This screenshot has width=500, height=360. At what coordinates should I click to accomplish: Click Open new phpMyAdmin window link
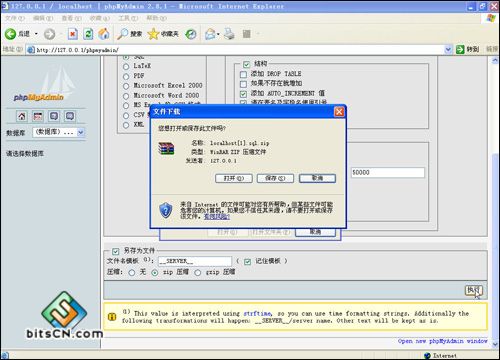point(442,341)
